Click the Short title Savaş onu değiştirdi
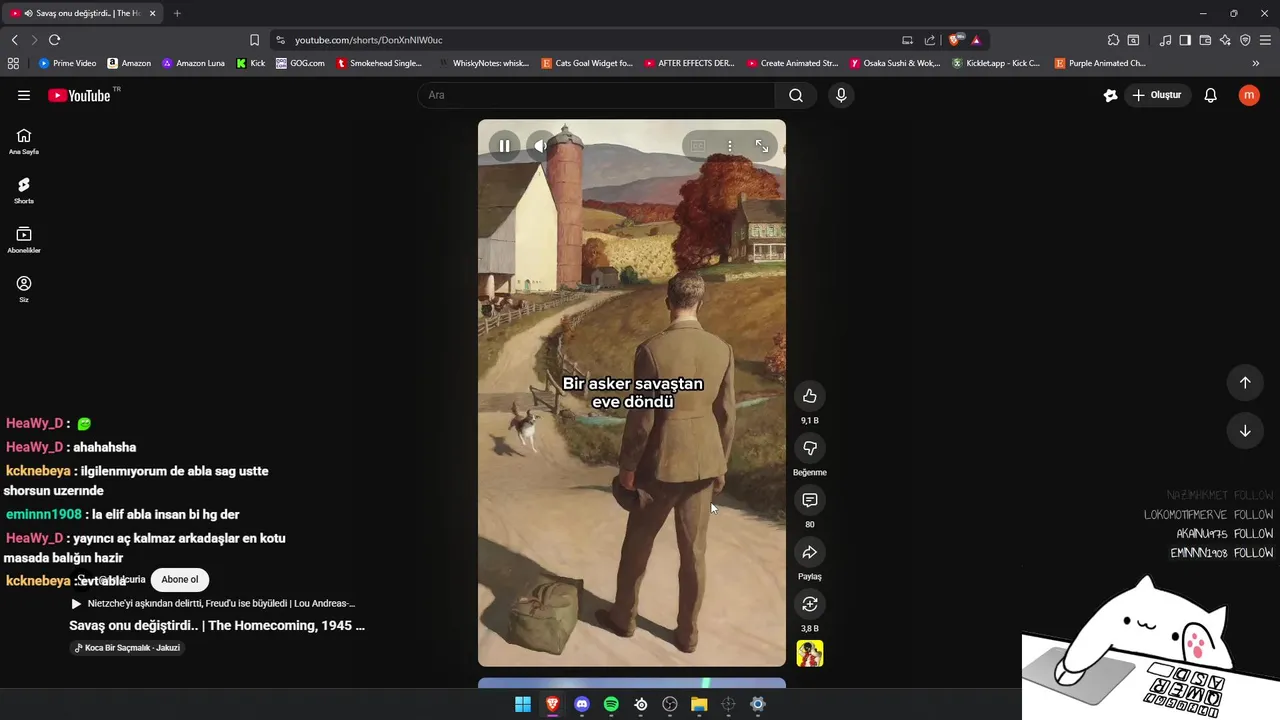1280x720 pixels. coord(217,626)
